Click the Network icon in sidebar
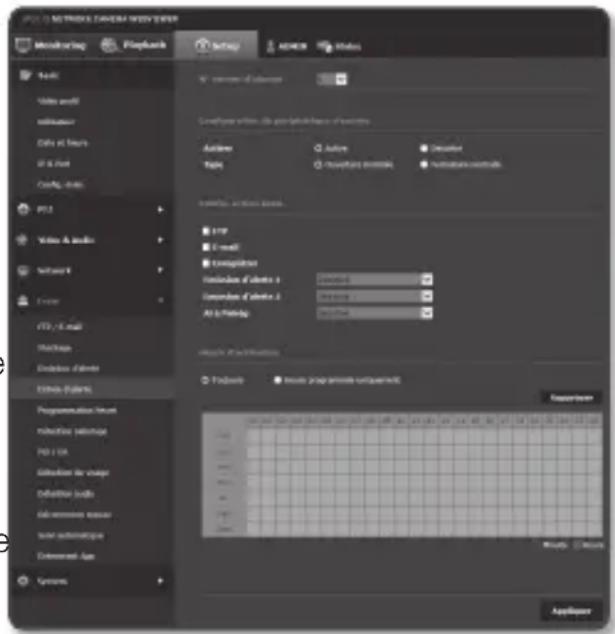This screenshot has width=615, height=634. (x=23, y=270)
